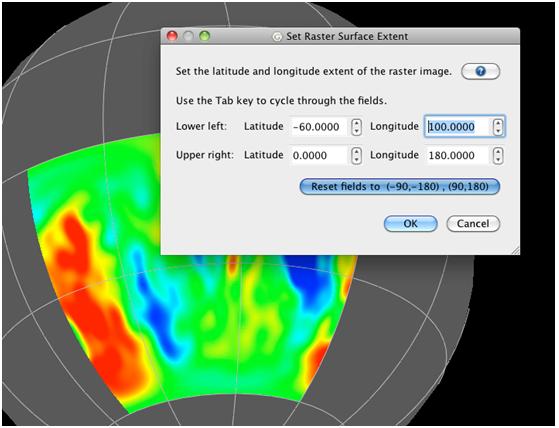This screenshot has height=428, width=559.
Task: Increase Upper right Latitude with up arrow
Action: point(356,151)
